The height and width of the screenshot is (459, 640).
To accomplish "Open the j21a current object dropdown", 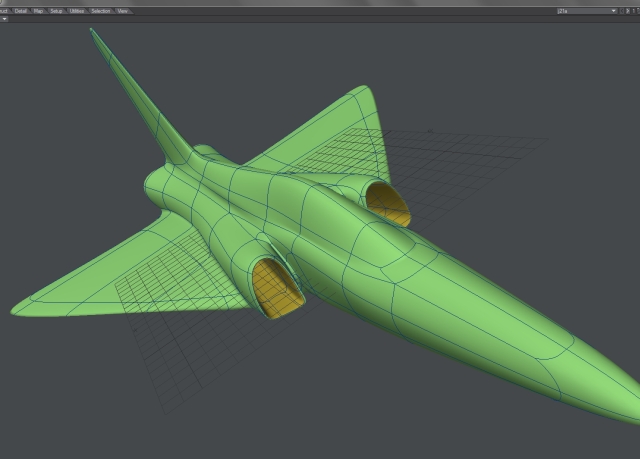I will [587, 11].
